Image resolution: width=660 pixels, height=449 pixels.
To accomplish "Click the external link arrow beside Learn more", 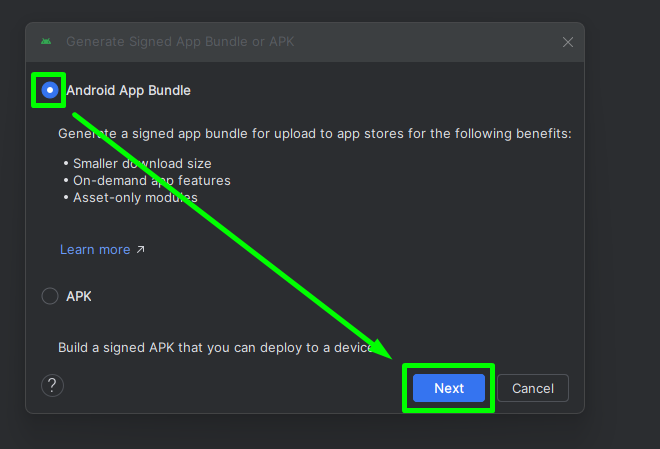I will (141, 250).
